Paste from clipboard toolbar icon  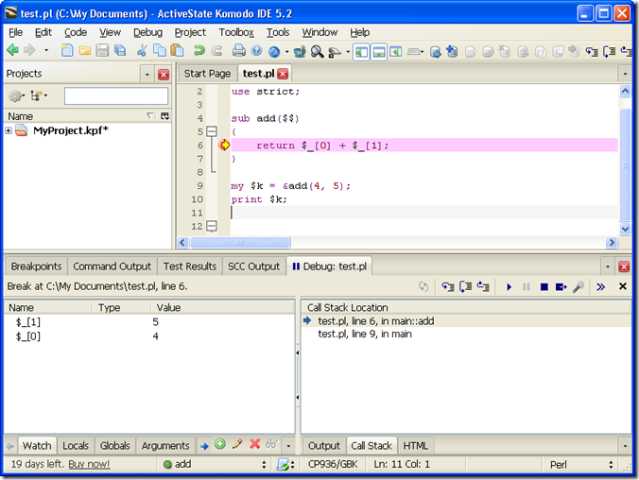click(177, 51)
